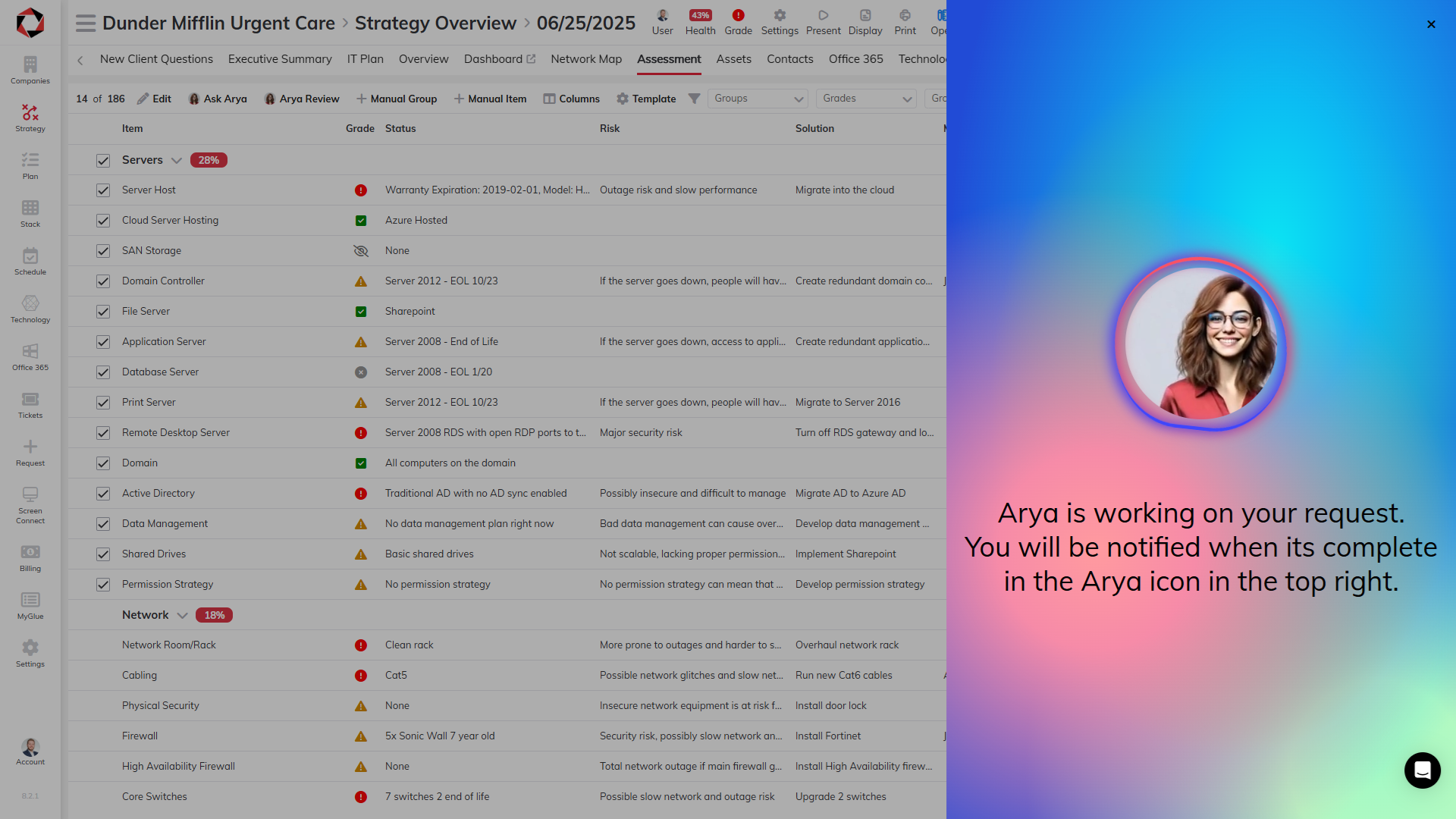Click SAN Storage hidden eye grade icon

point(361,251)
